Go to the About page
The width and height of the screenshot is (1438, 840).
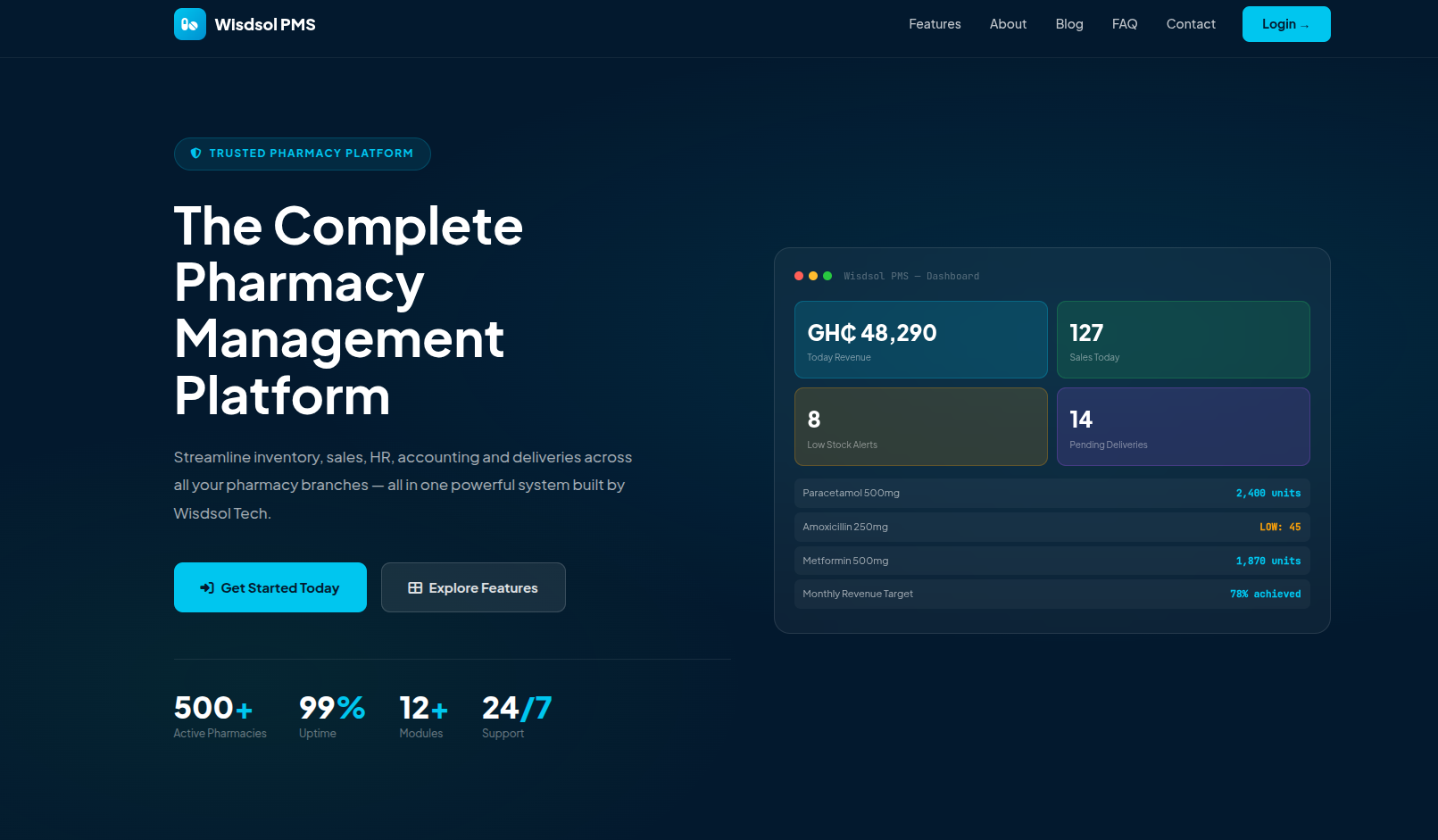coord(1008,24)
